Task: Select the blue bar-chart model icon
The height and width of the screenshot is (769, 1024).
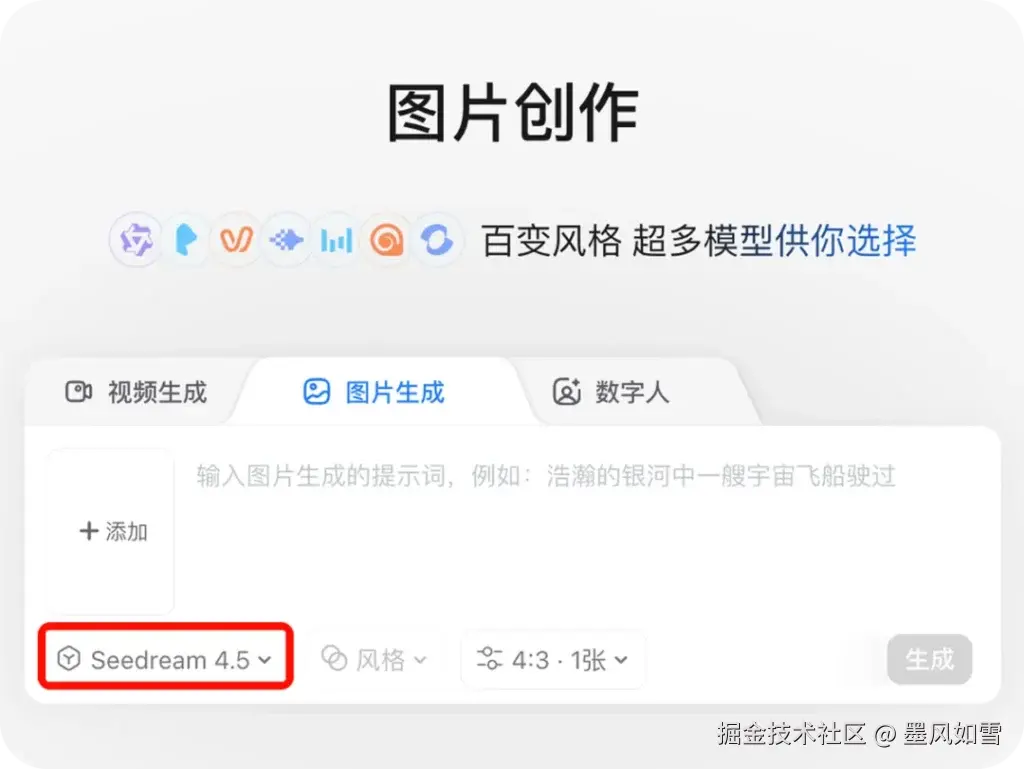Action: click(x=336, y=240)
